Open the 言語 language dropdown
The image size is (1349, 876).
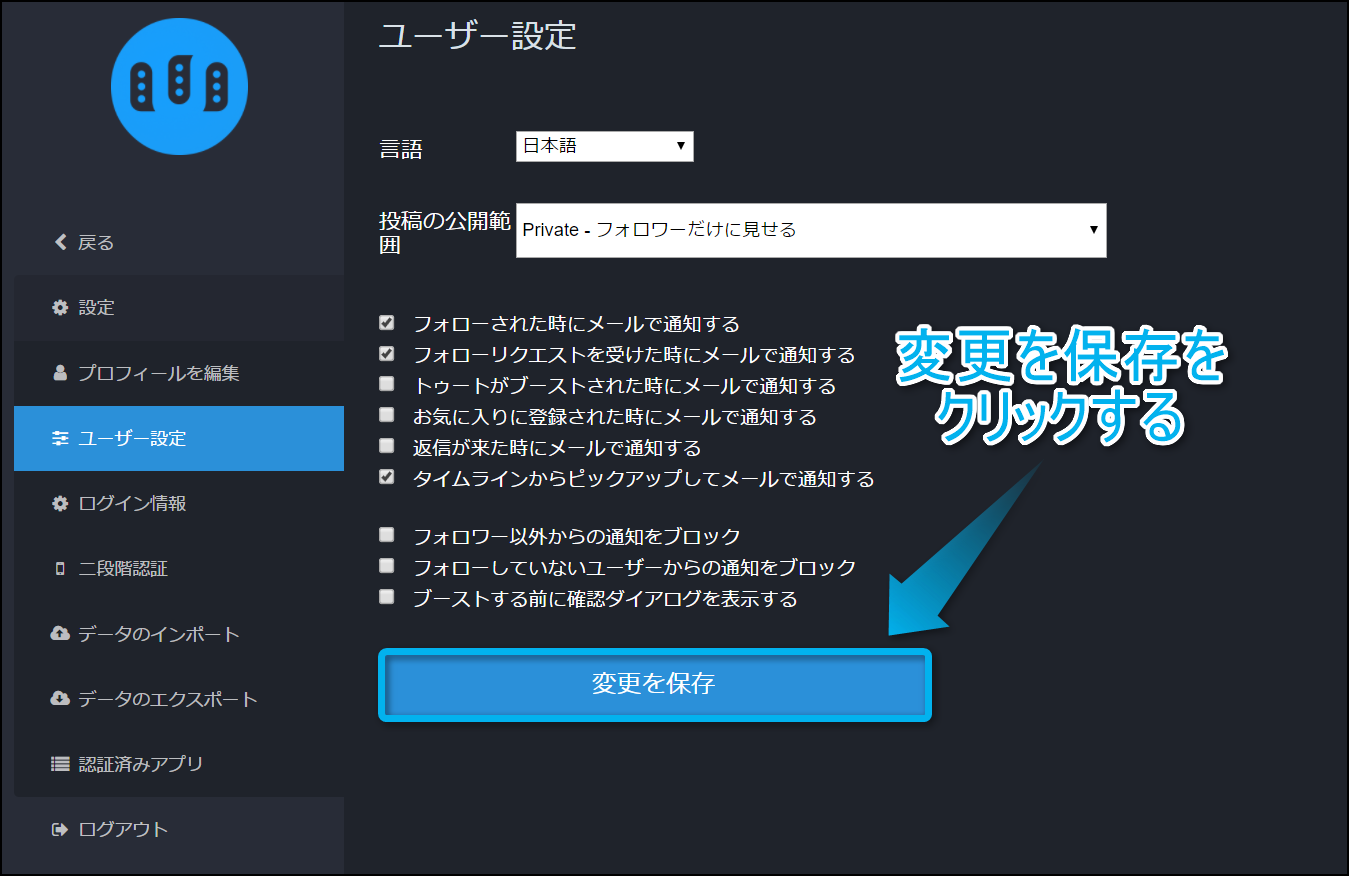(x=604, y=146)
